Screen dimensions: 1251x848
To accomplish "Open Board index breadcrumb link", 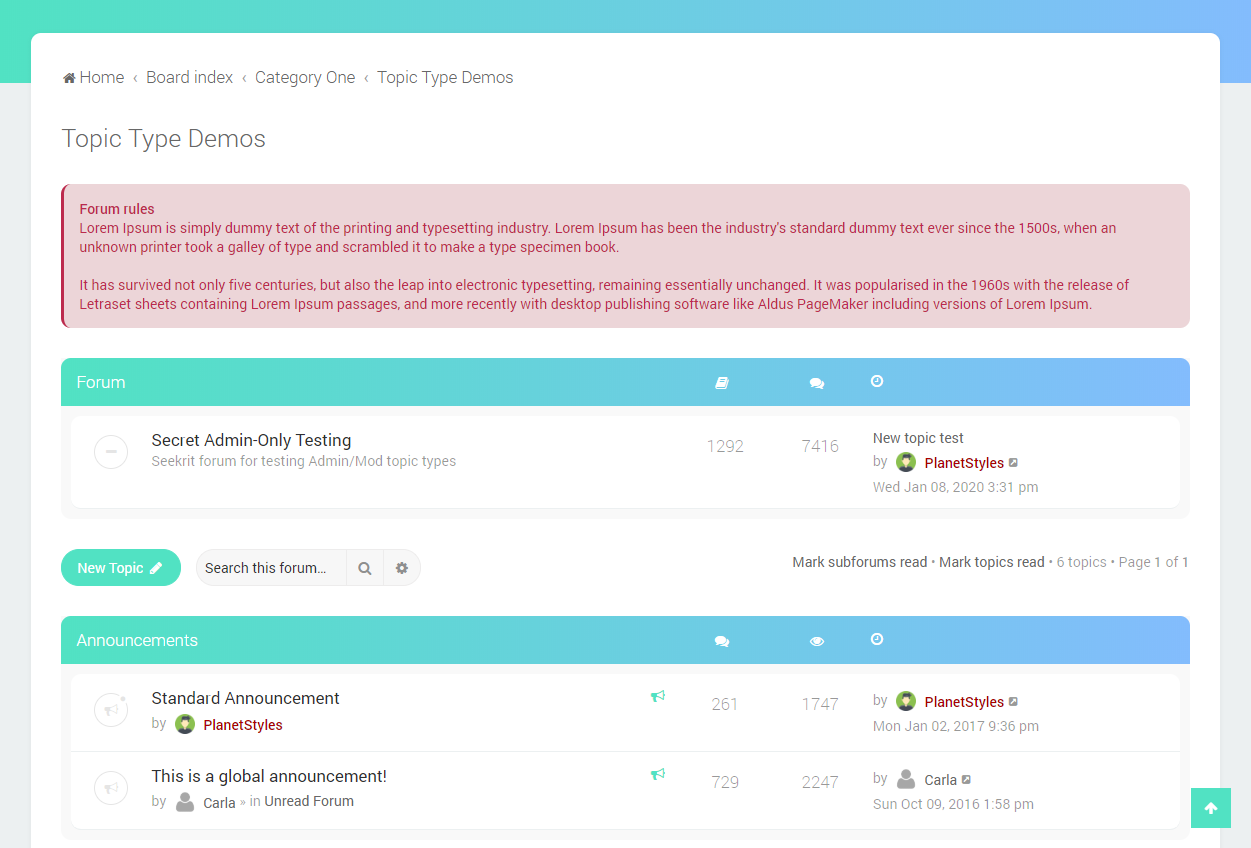I will click(x=189, y=78).
